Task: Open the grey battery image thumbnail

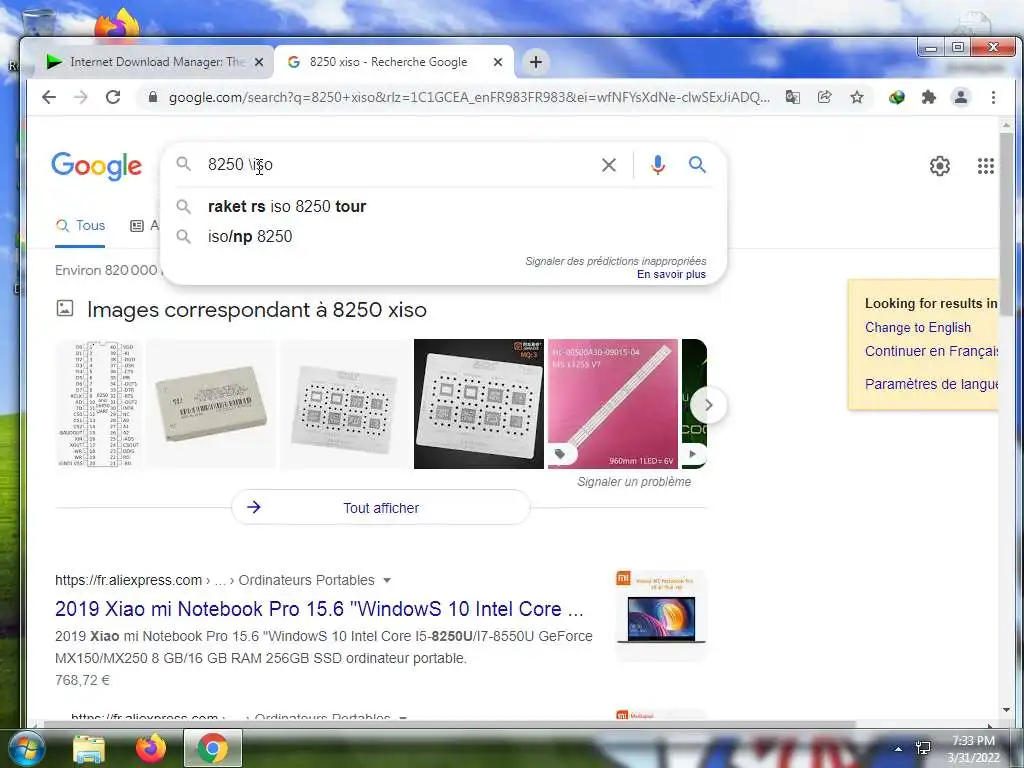Action: click(211, 404)
